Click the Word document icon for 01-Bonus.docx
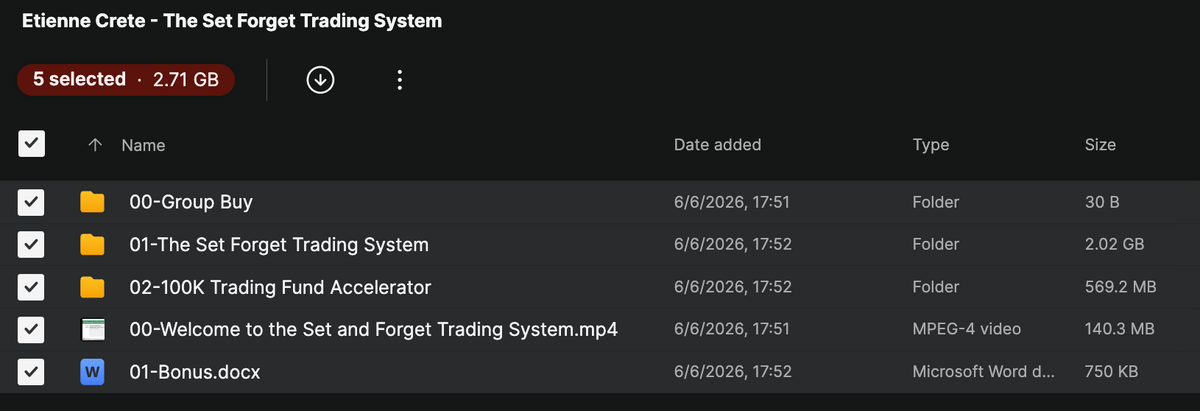1200x411 pixels. pos(92,373)
